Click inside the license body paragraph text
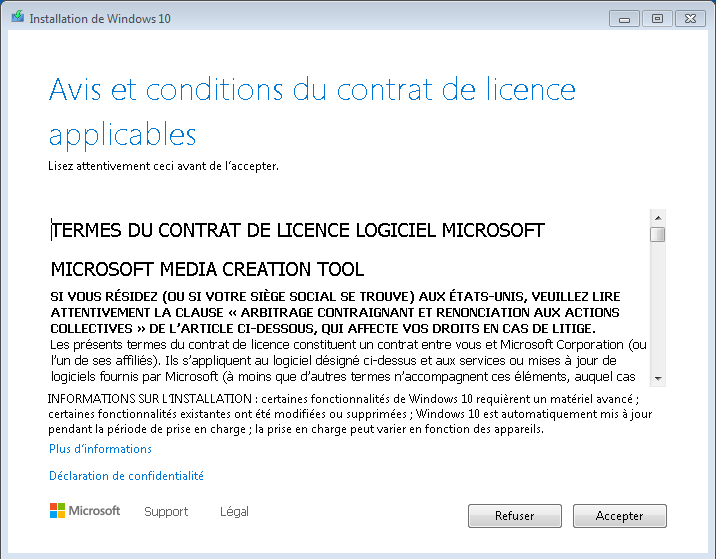Screen dimensions: 716x559 tap(348, 361)
